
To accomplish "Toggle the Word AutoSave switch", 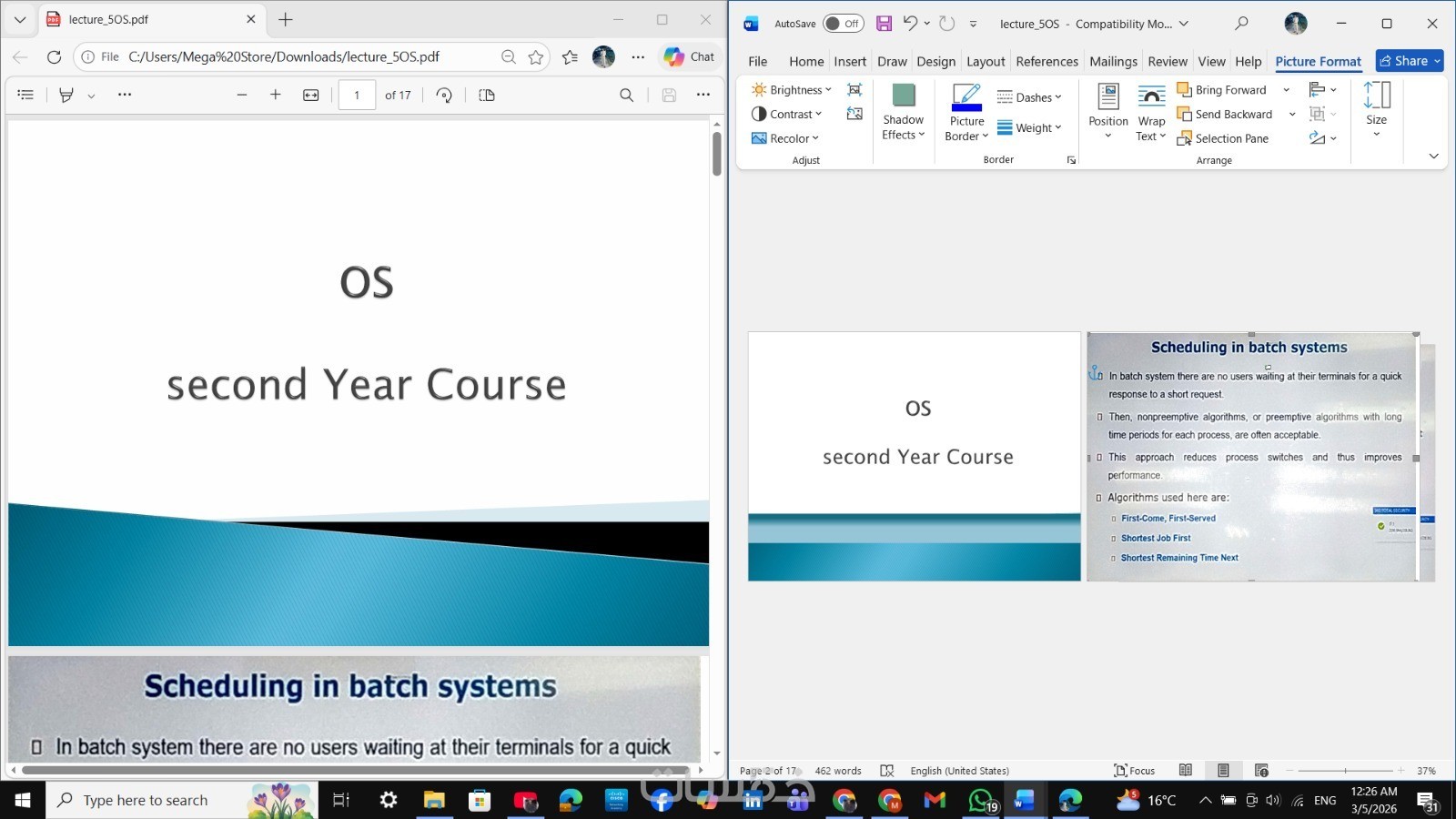I will tap(843, 24).
